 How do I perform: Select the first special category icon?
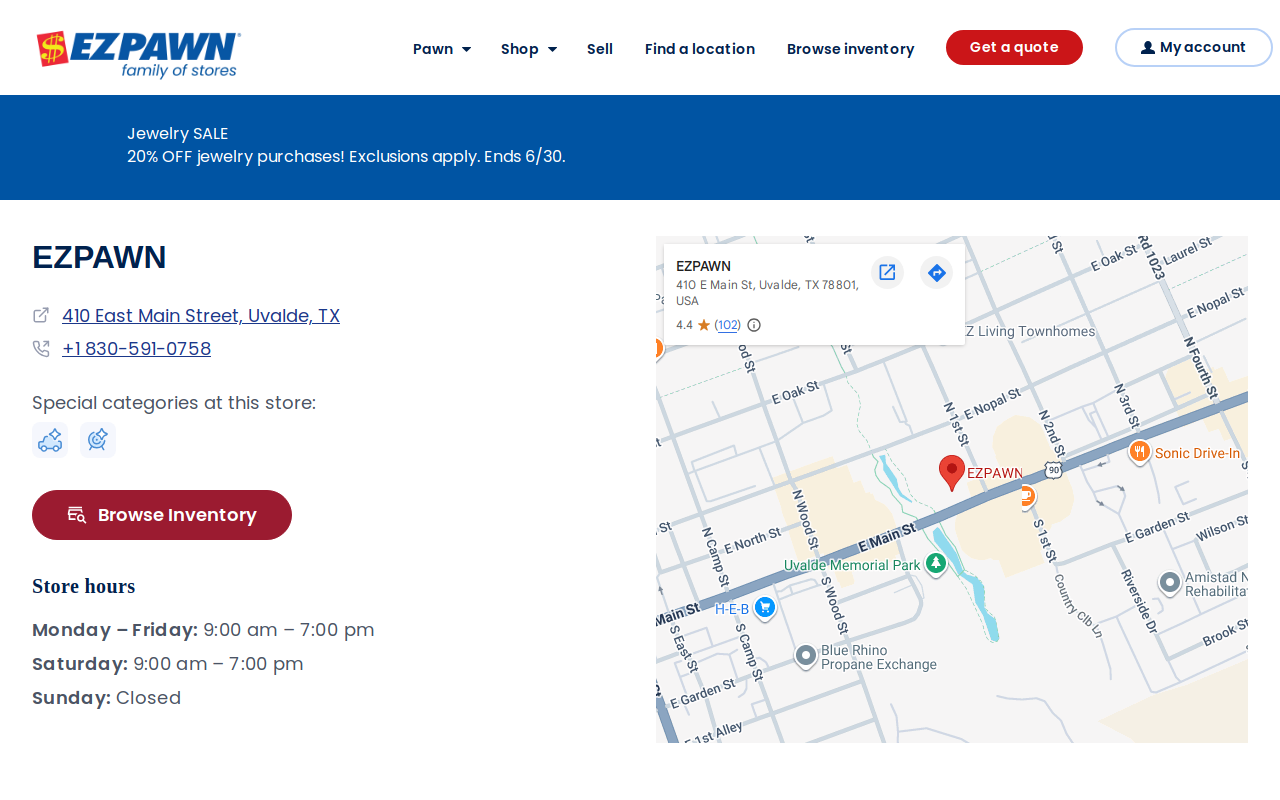pos(50,440)
